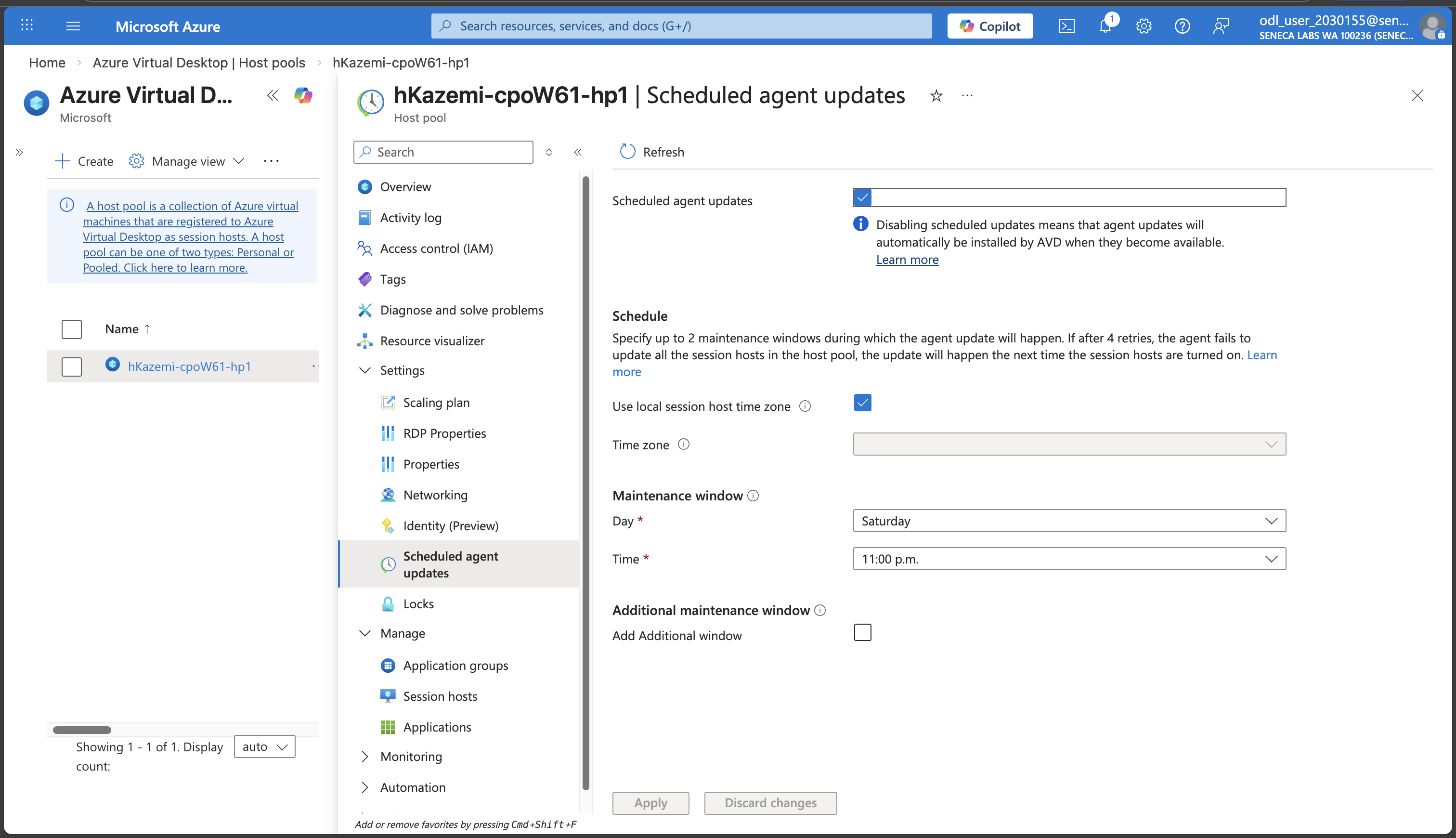Show Additional maintenance window info tooltip

pyautogui.click(x=820, y=610)
